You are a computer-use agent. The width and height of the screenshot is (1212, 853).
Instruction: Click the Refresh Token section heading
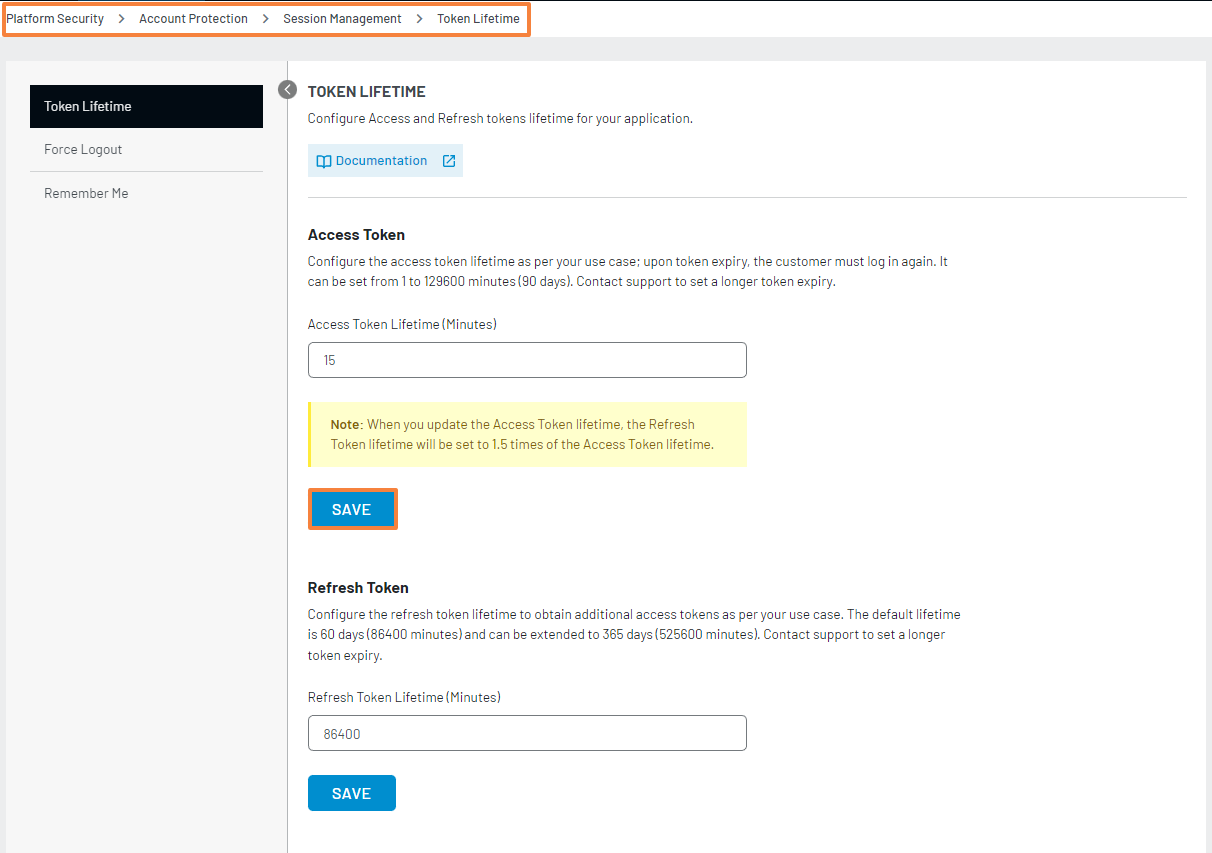click(358, 588)
